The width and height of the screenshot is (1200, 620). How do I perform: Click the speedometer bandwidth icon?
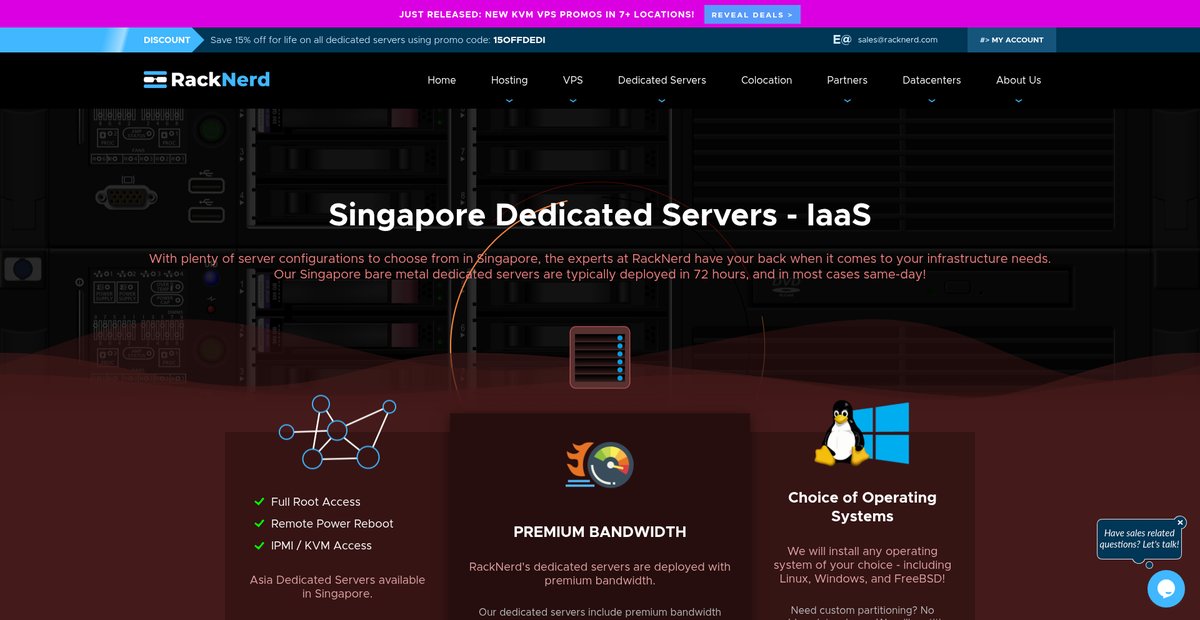coord(600,465)
